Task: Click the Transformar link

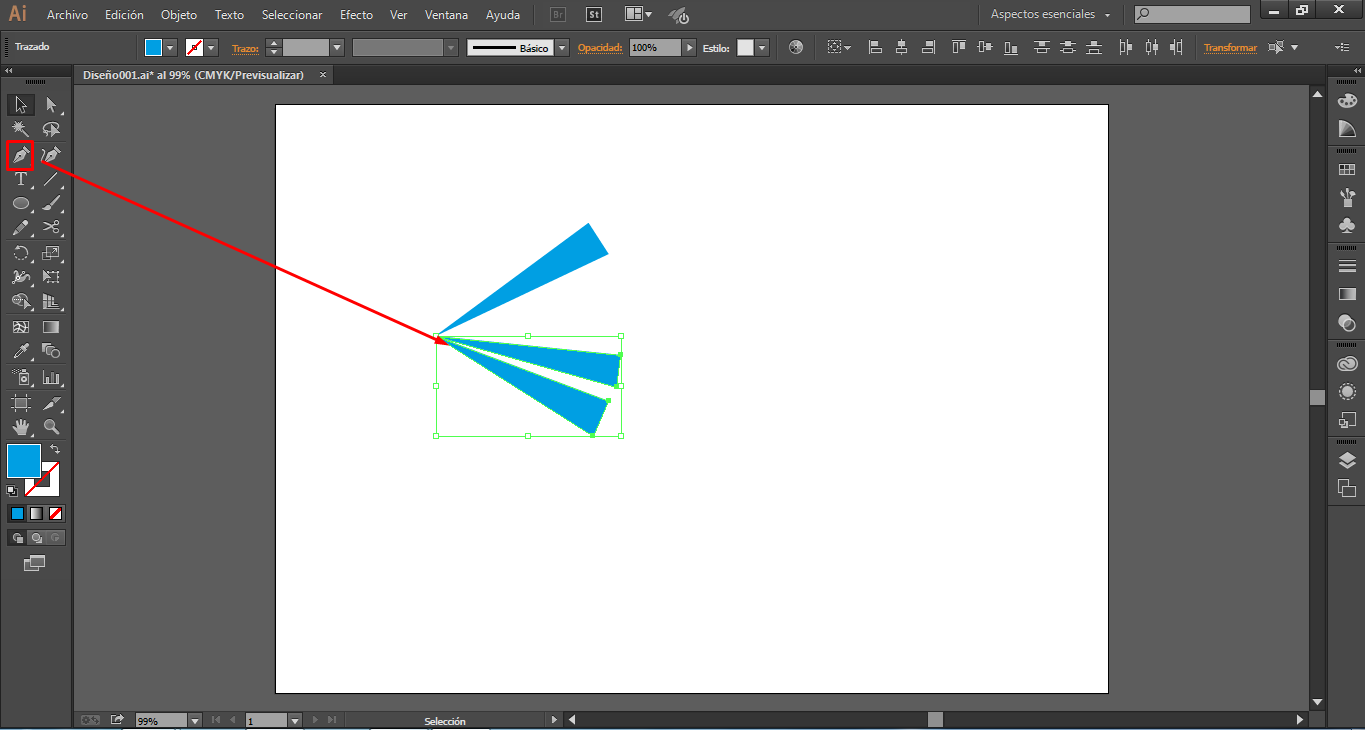Action: pyautogui.click(x=1230, y=48)
